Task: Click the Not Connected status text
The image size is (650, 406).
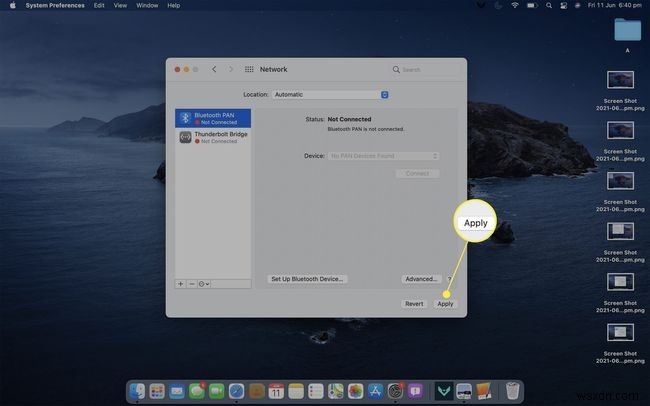Action: pos(349,119)
